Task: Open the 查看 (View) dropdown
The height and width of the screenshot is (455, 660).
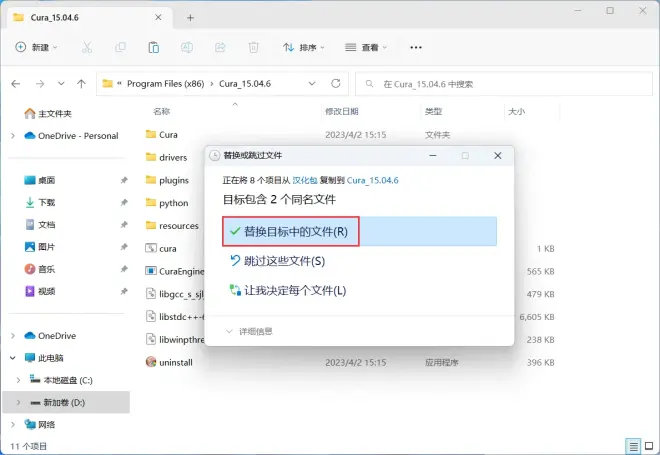Action: coord(365,47)
